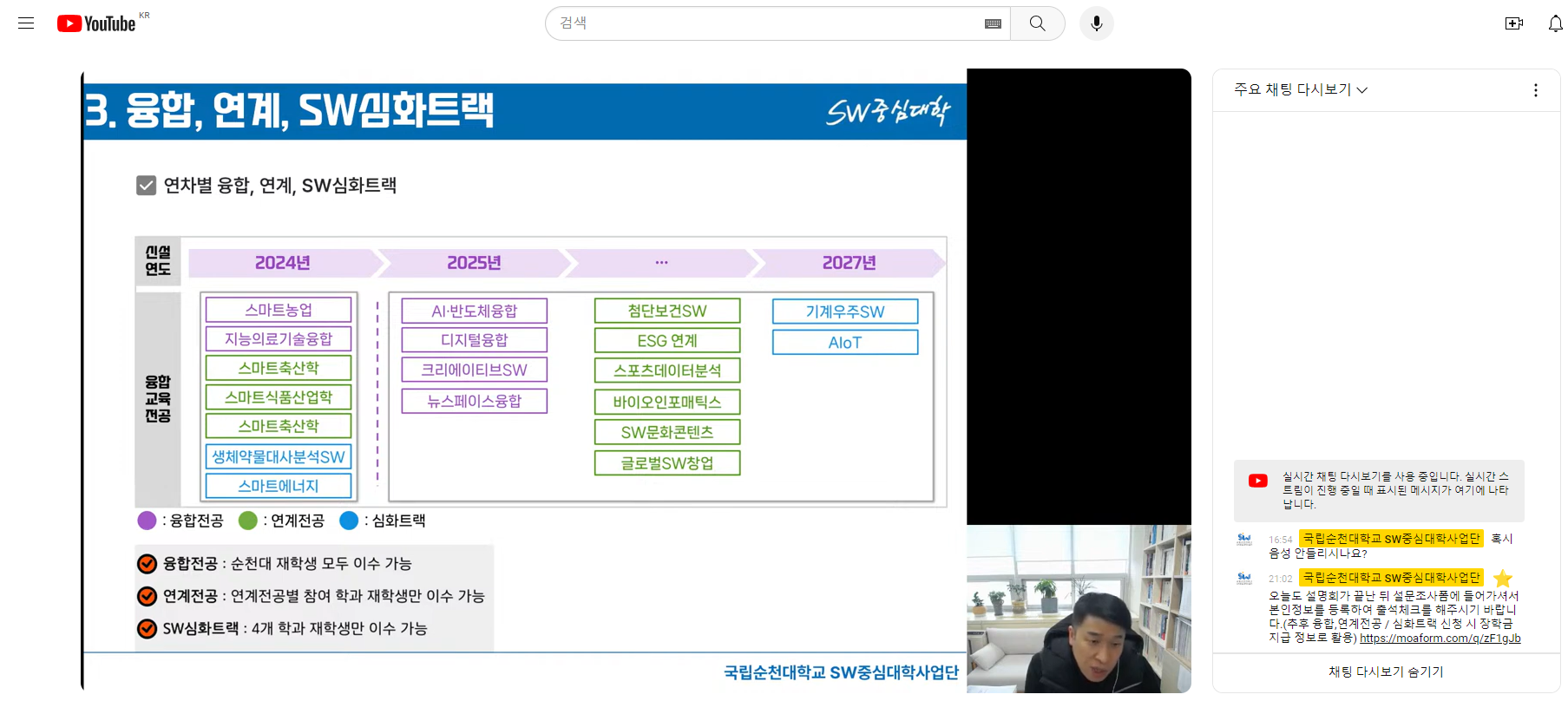Click the checkbox beside 연차별 융합 heading
Viewport: 1568px width, 701px height.
coord(146,185)
